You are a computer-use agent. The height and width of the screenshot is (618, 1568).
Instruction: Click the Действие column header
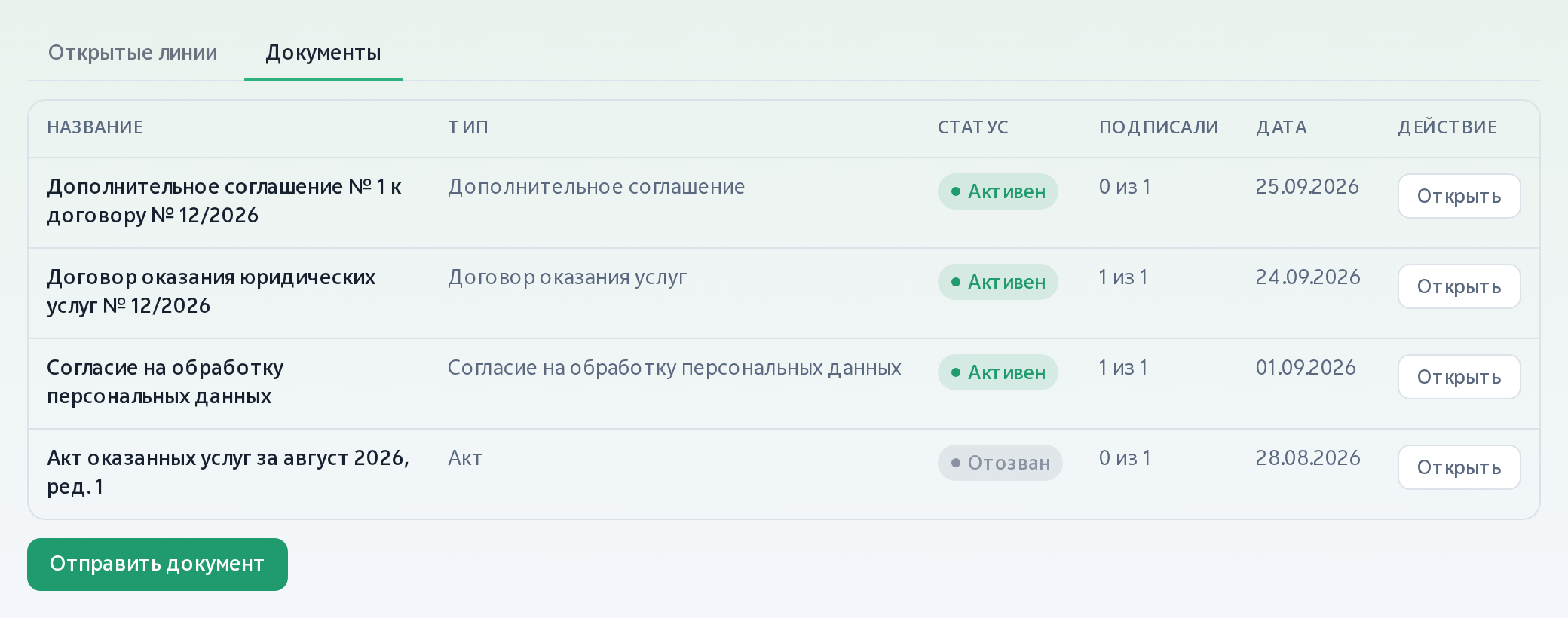pos(1447,127)
